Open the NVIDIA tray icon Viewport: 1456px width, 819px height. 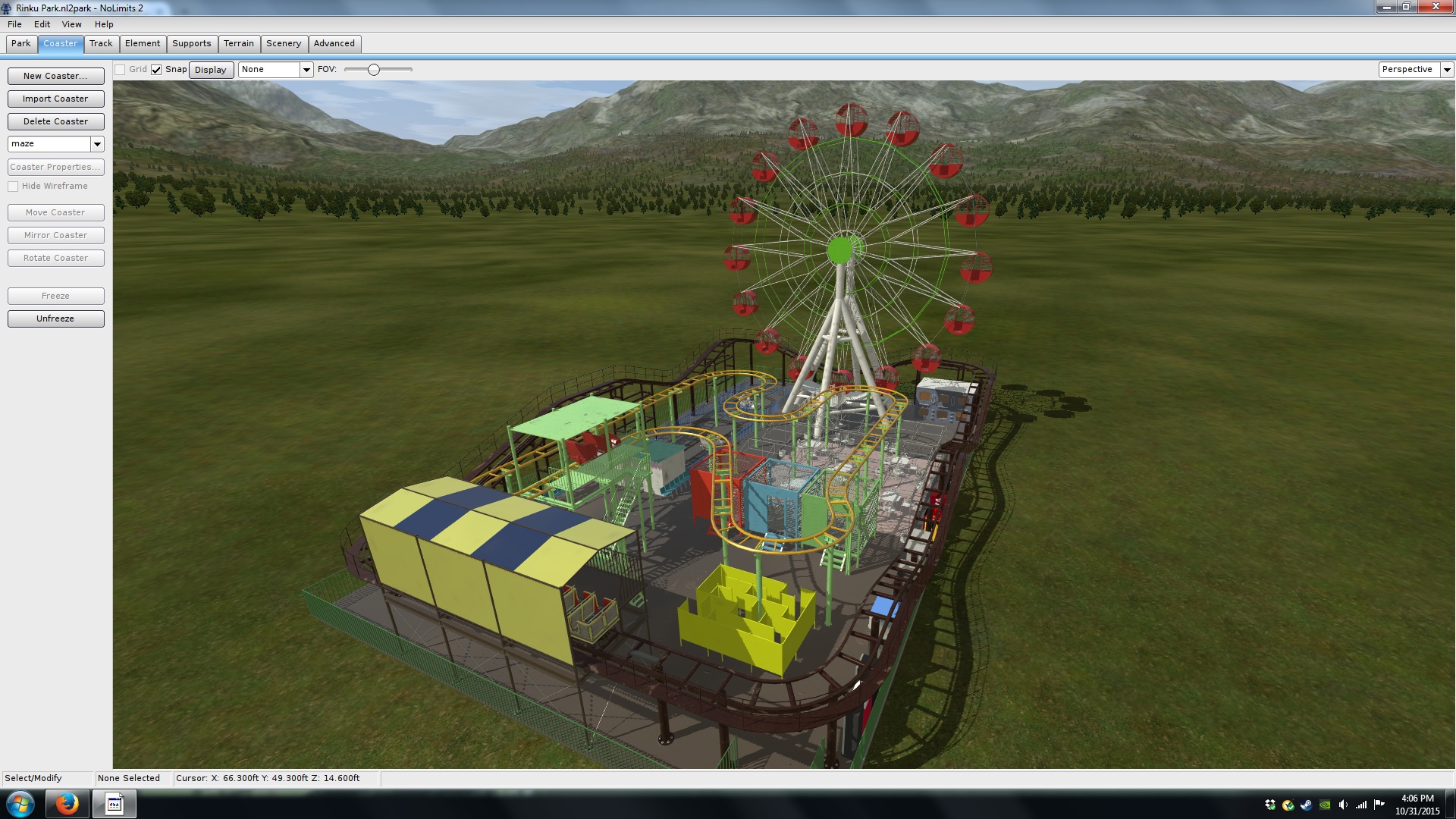click(1325, 805)
